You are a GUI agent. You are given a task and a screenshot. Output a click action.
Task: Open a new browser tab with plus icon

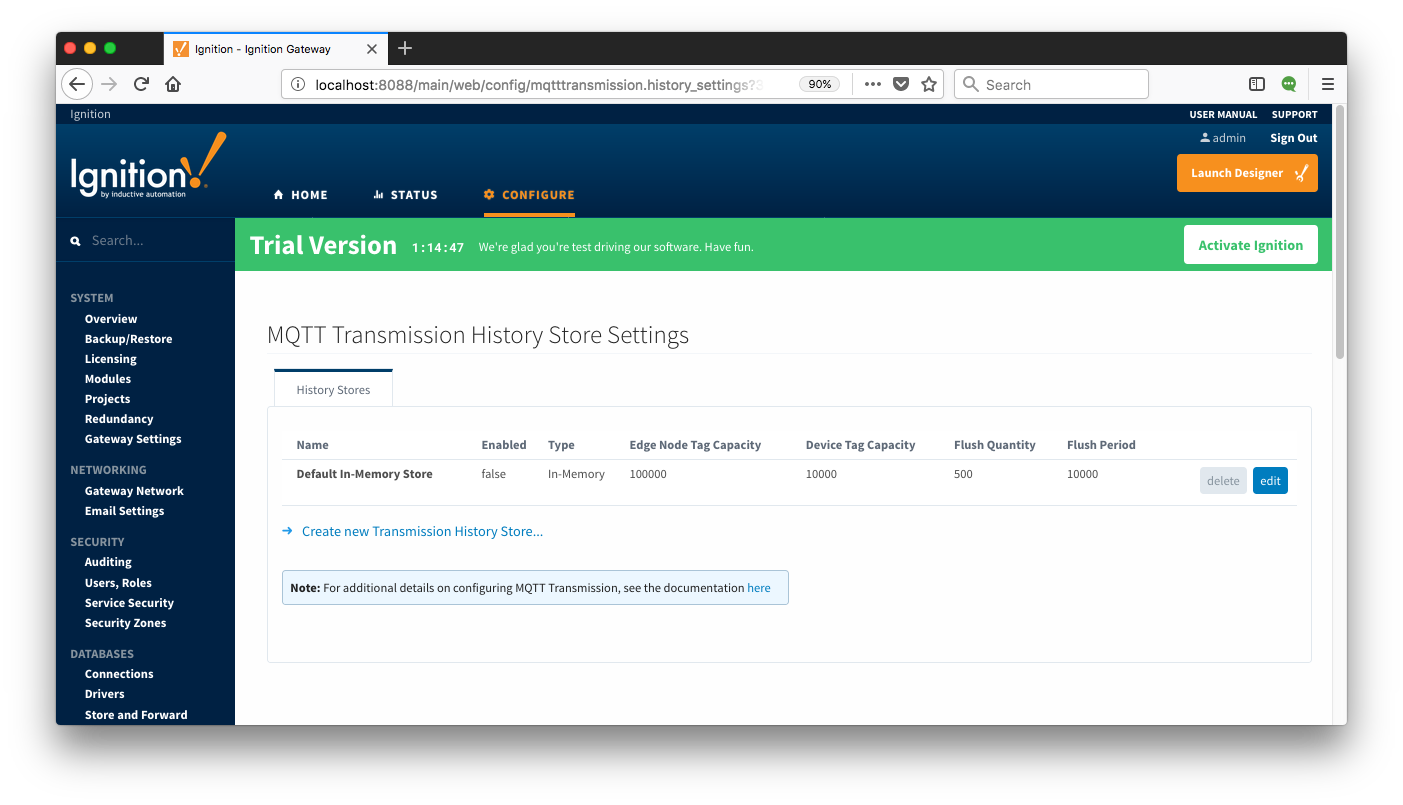[405, 48]
